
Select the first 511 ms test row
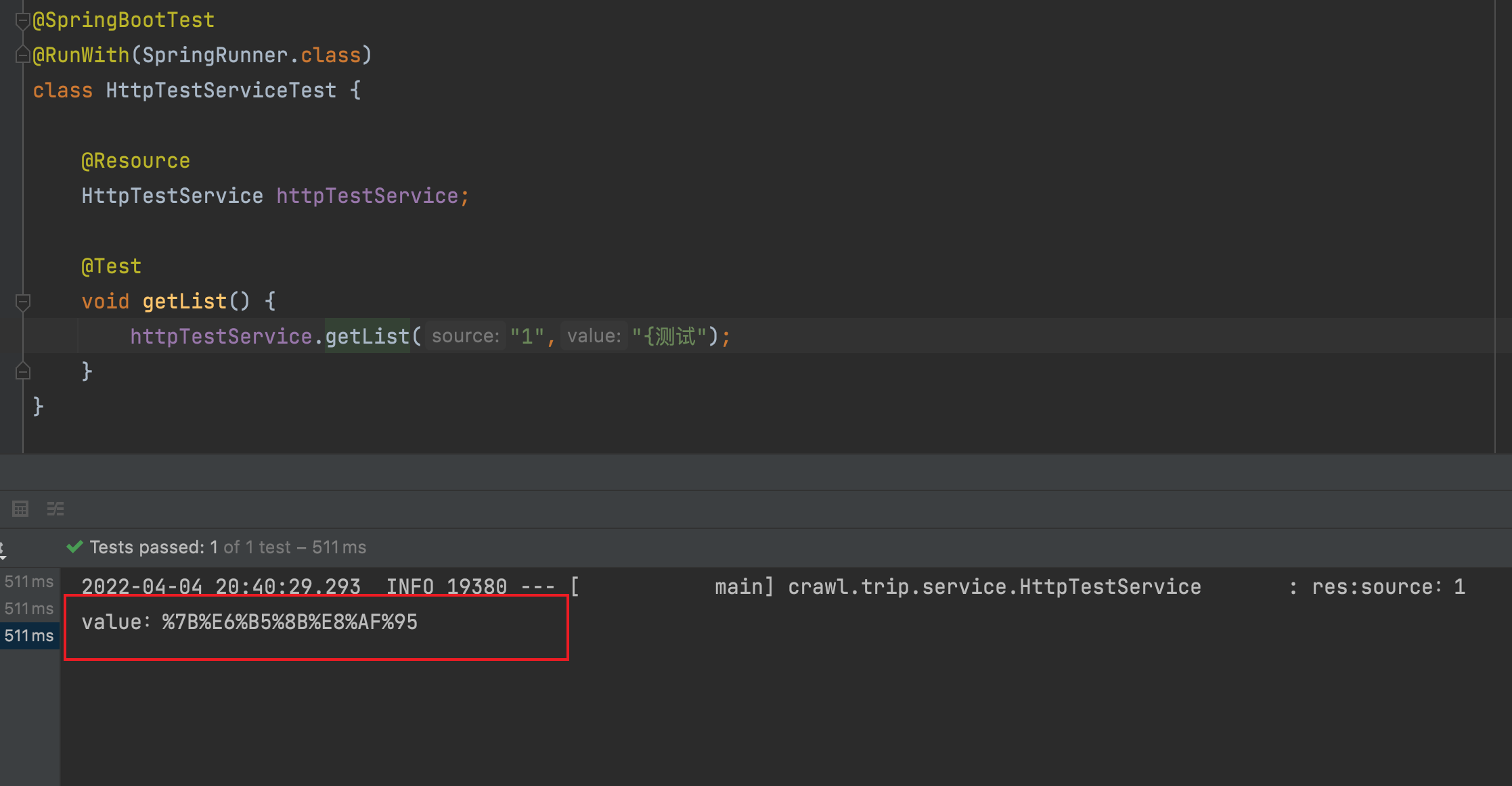29,582
